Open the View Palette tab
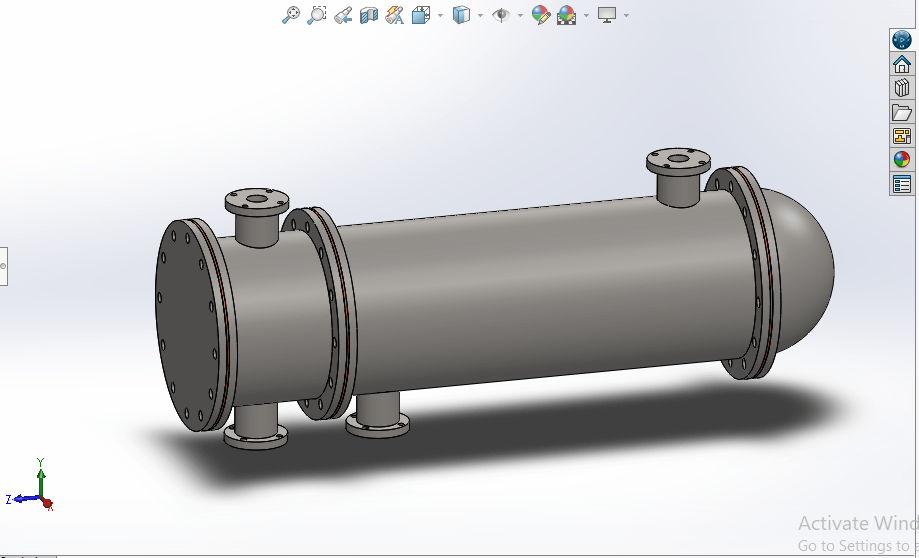This screenshot has height=558, width=919. [902, 136]
